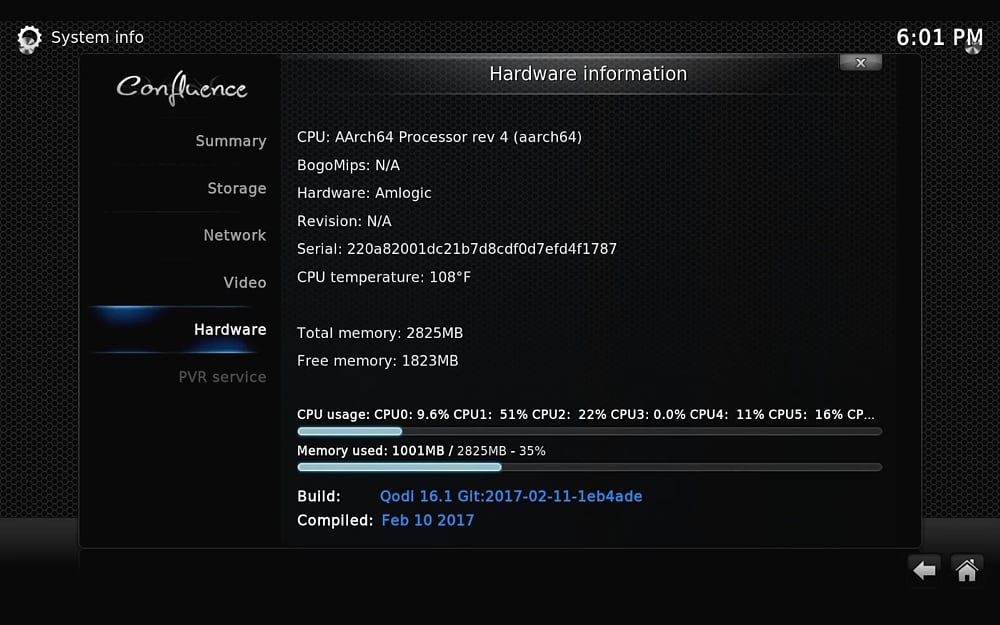Open the Home screen icon
Viewport: 1000px width, 625px height.
[966, 569]
